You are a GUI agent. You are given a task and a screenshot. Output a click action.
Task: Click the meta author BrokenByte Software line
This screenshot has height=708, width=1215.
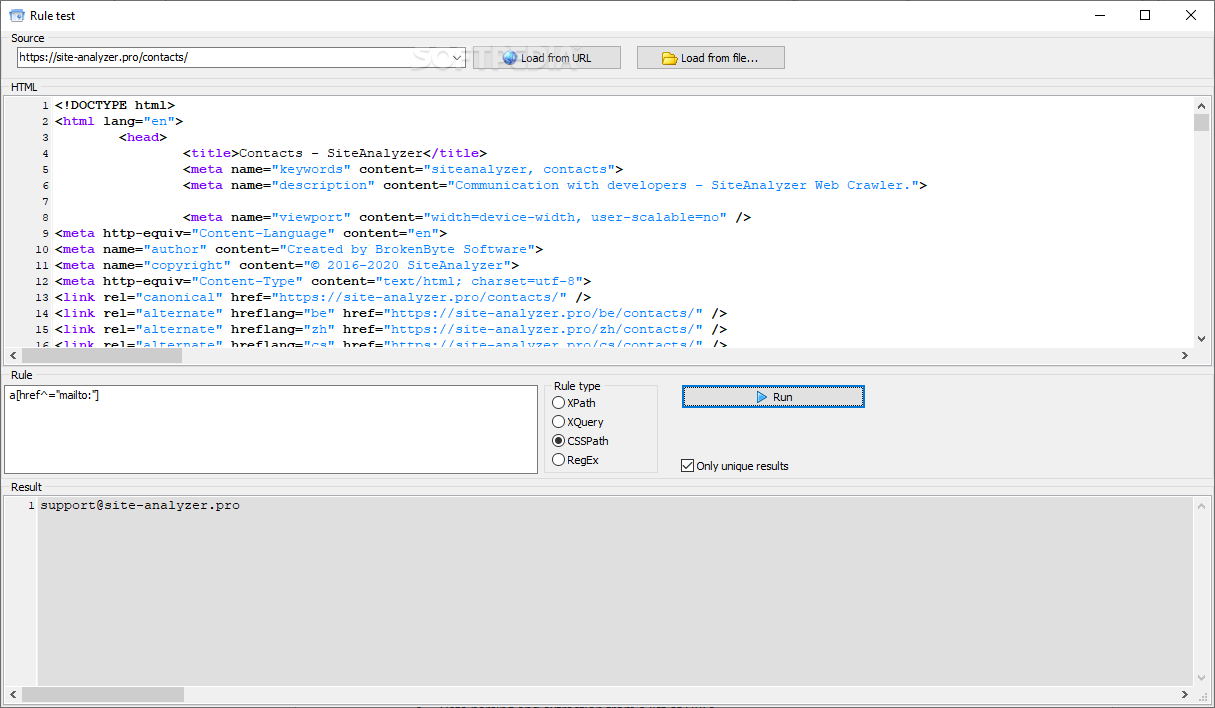pyautogui.click(x=299, y=249)
